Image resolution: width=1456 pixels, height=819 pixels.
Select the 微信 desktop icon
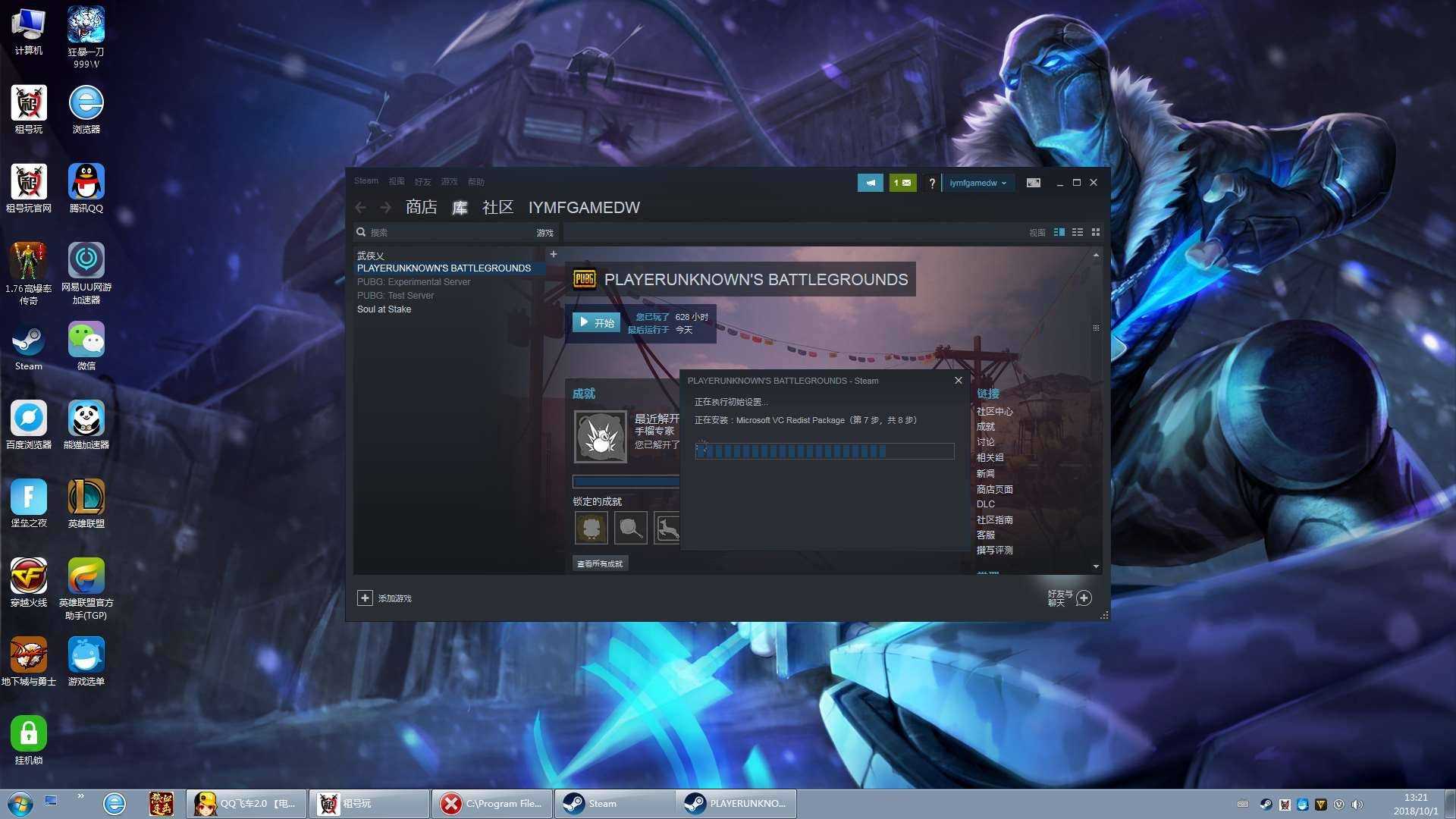click(x=86, y=347)
